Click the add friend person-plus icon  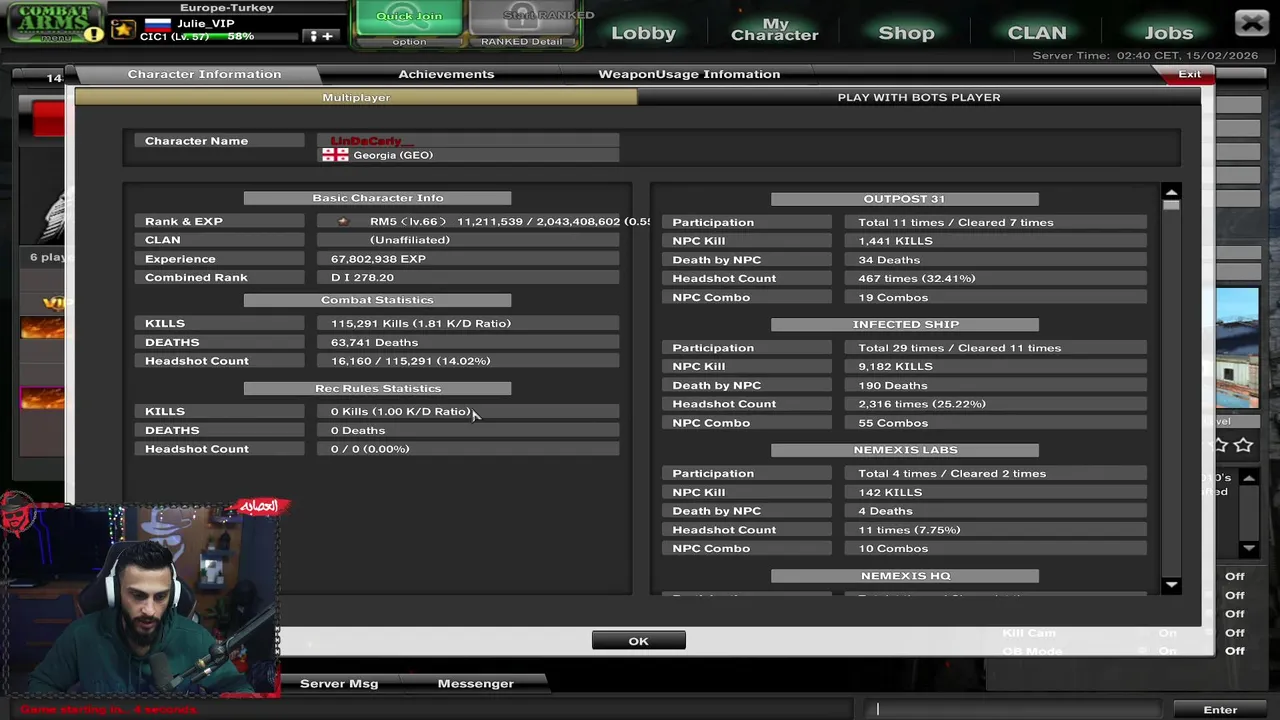321,36
